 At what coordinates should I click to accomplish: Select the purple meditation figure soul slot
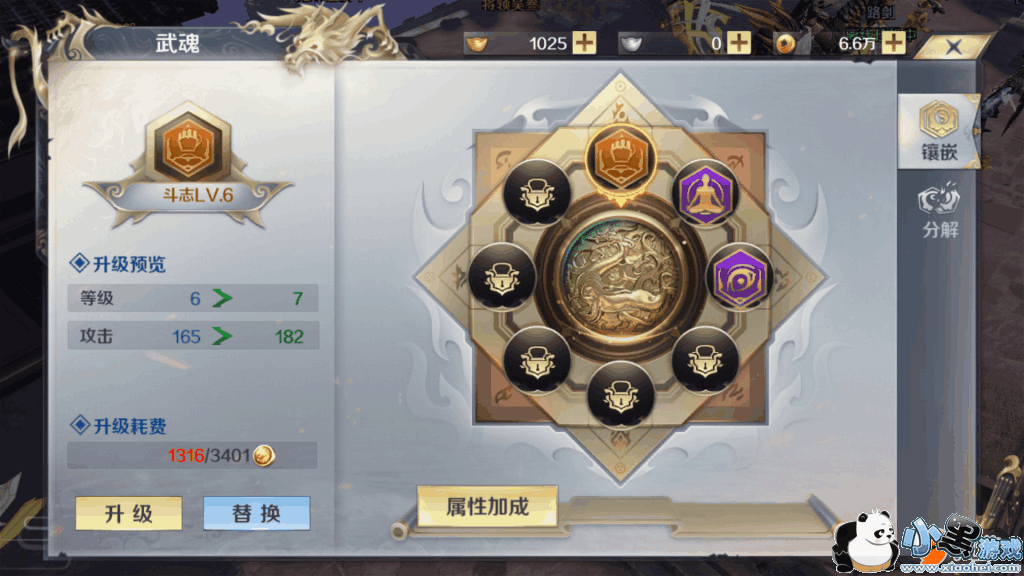tap(705, 193)
